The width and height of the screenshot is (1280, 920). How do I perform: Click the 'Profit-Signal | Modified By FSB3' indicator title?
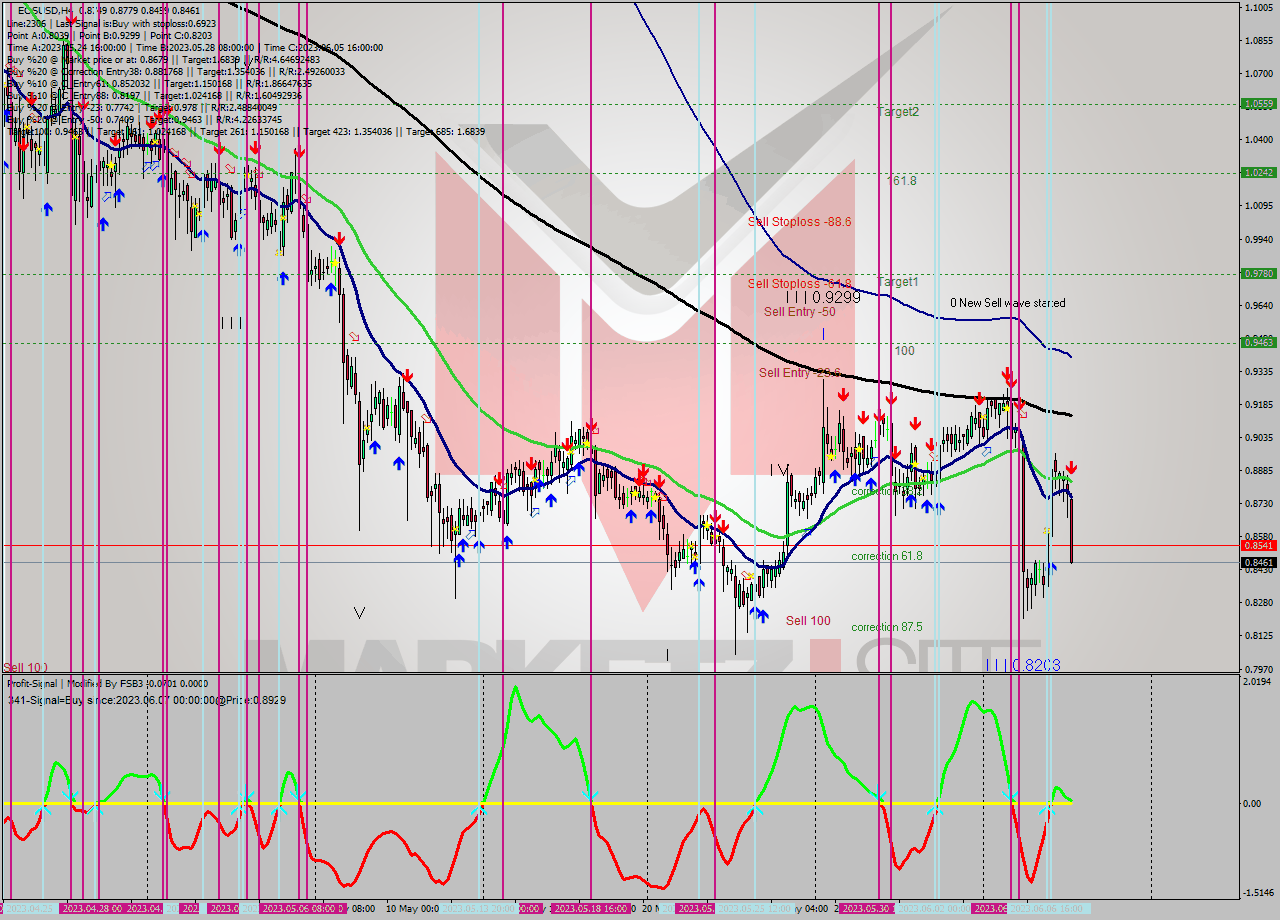pyautogui.click(x=75, y=684)
